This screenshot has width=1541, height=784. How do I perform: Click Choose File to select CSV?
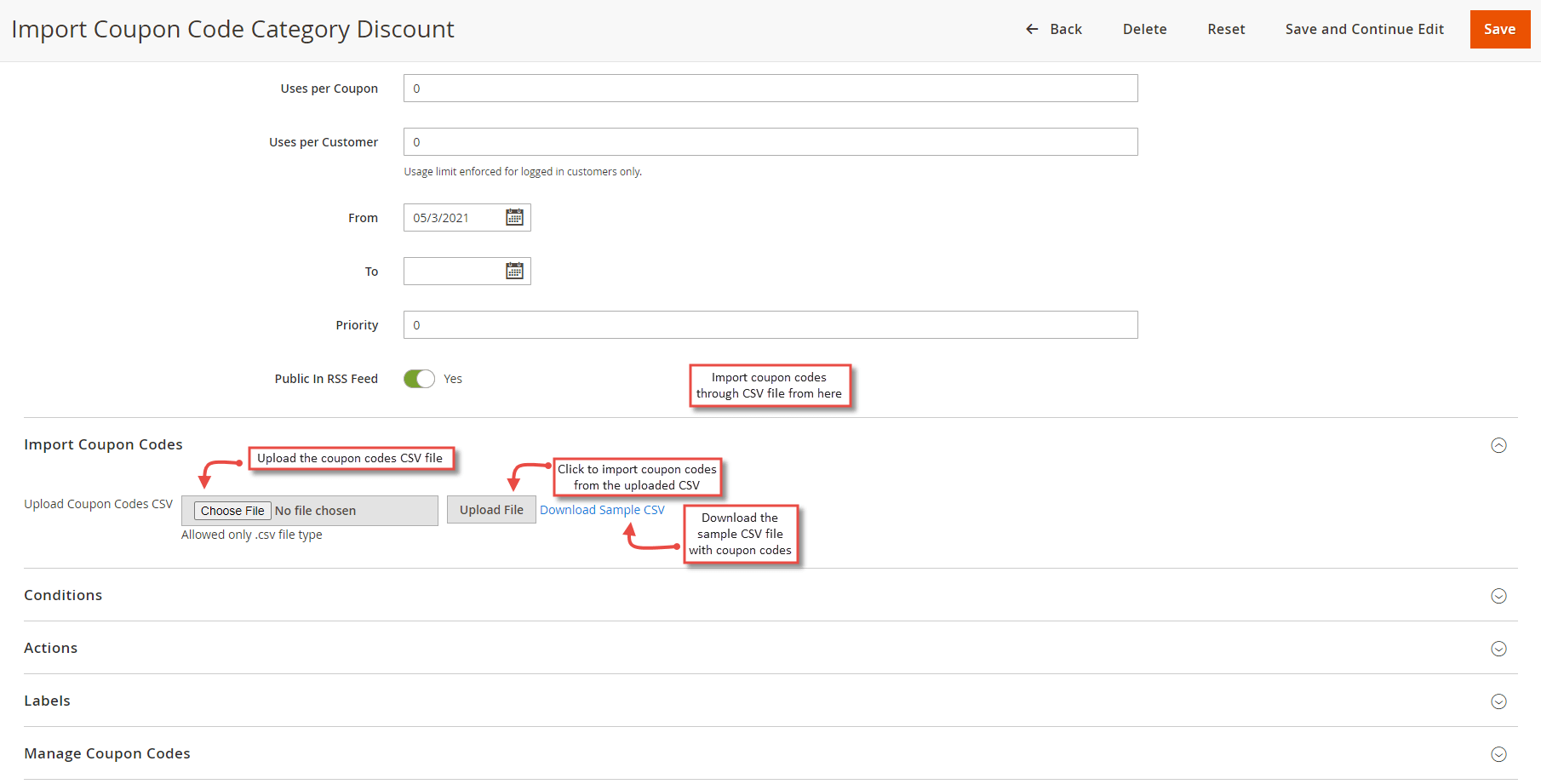coord(232,511)
